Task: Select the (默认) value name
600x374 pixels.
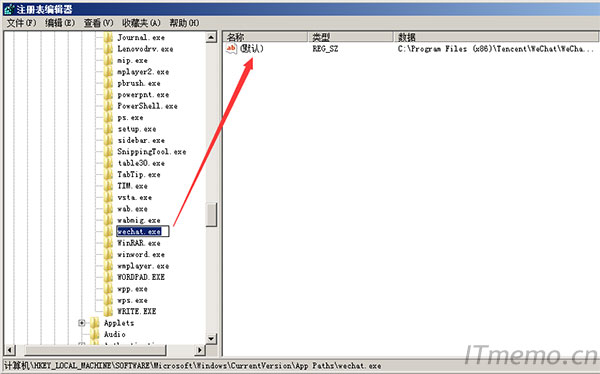Action: tap(252, 49)
